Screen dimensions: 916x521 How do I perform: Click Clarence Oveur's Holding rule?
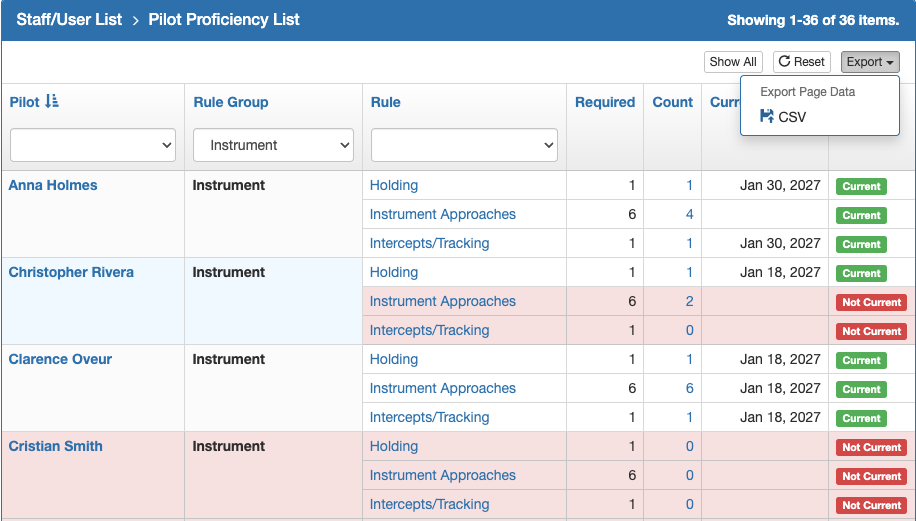click(x=394, y=359)
